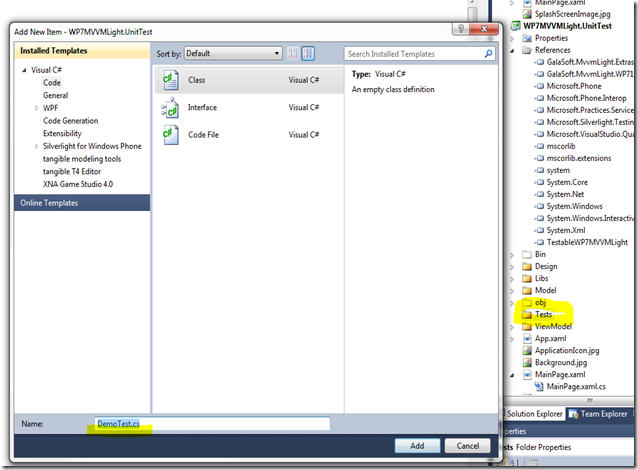The image size is (638, 470).
Task: Select the Code Generation category
Action: [70, 121]
